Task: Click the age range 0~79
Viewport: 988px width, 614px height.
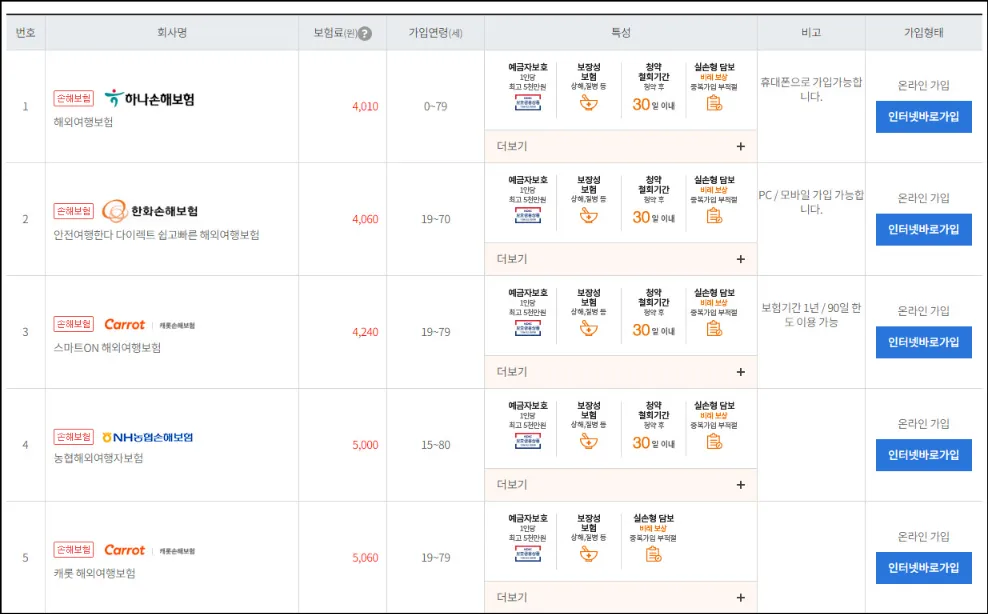Action: click(x=435, y=107)
